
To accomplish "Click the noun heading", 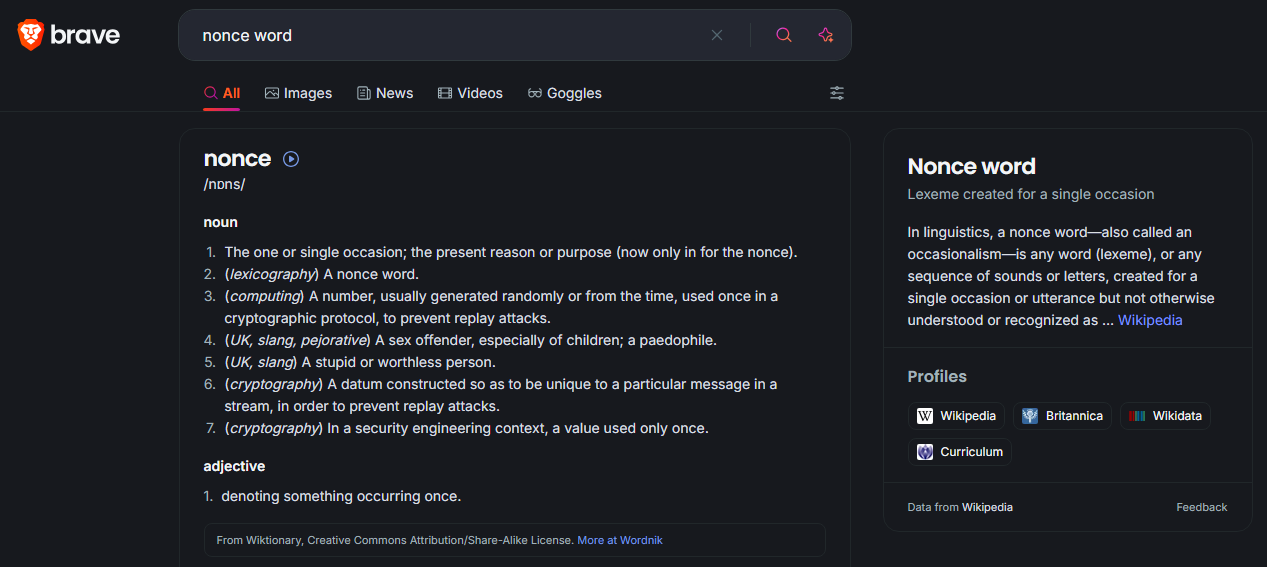I will click(220, 222).
